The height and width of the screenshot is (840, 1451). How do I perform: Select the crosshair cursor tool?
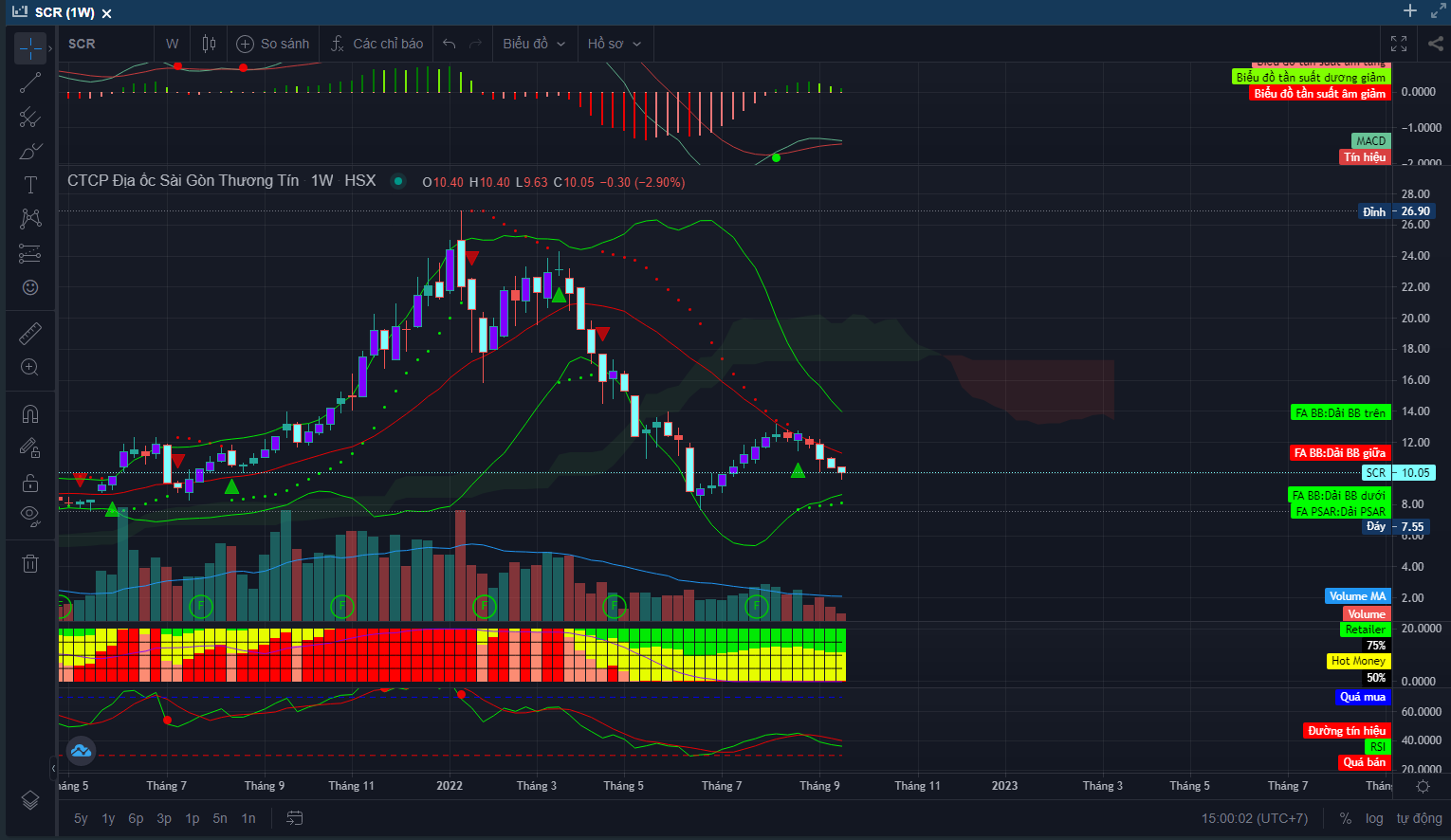coord(30,47)
